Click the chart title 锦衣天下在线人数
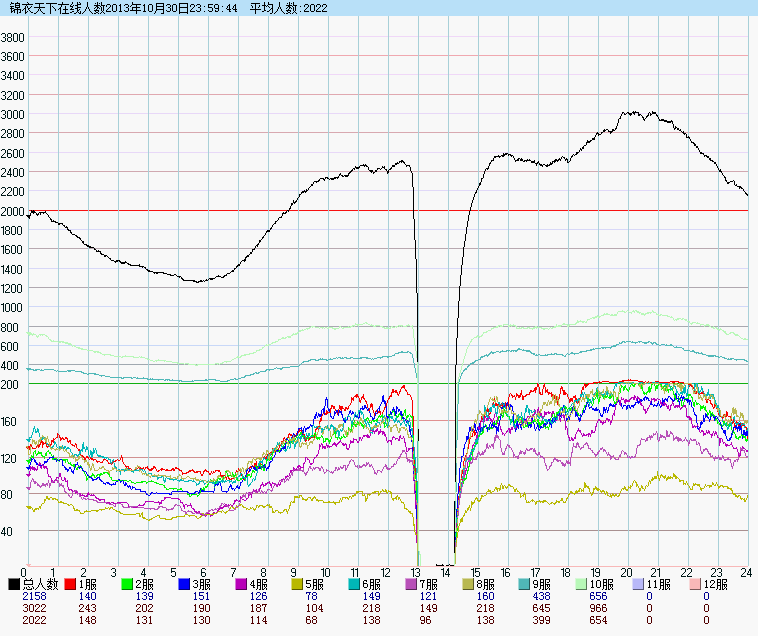The width and height of the screenshot is (758, 636). coord(56,8)
